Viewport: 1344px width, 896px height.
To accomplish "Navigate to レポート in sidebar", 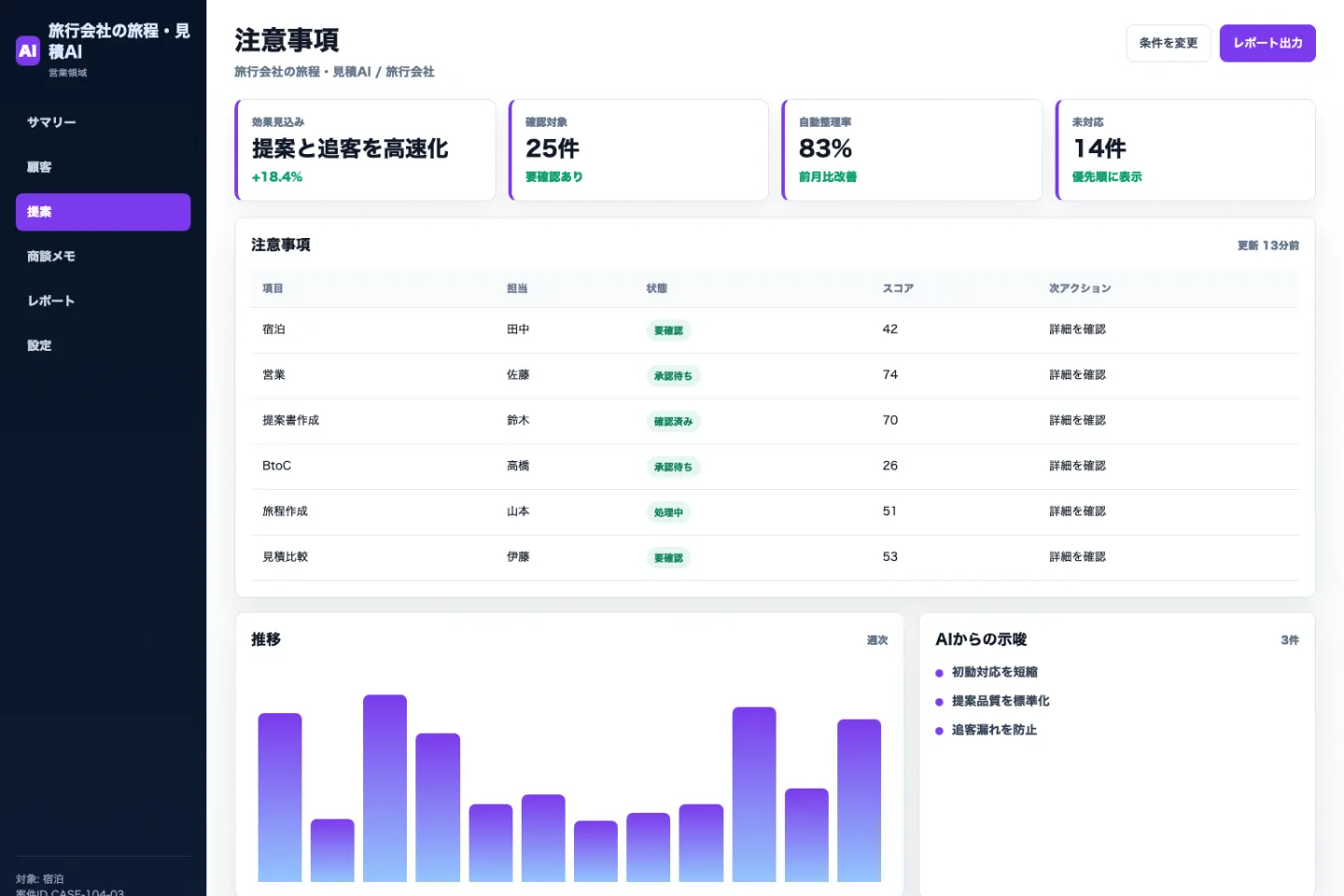I will click(103, 301).
